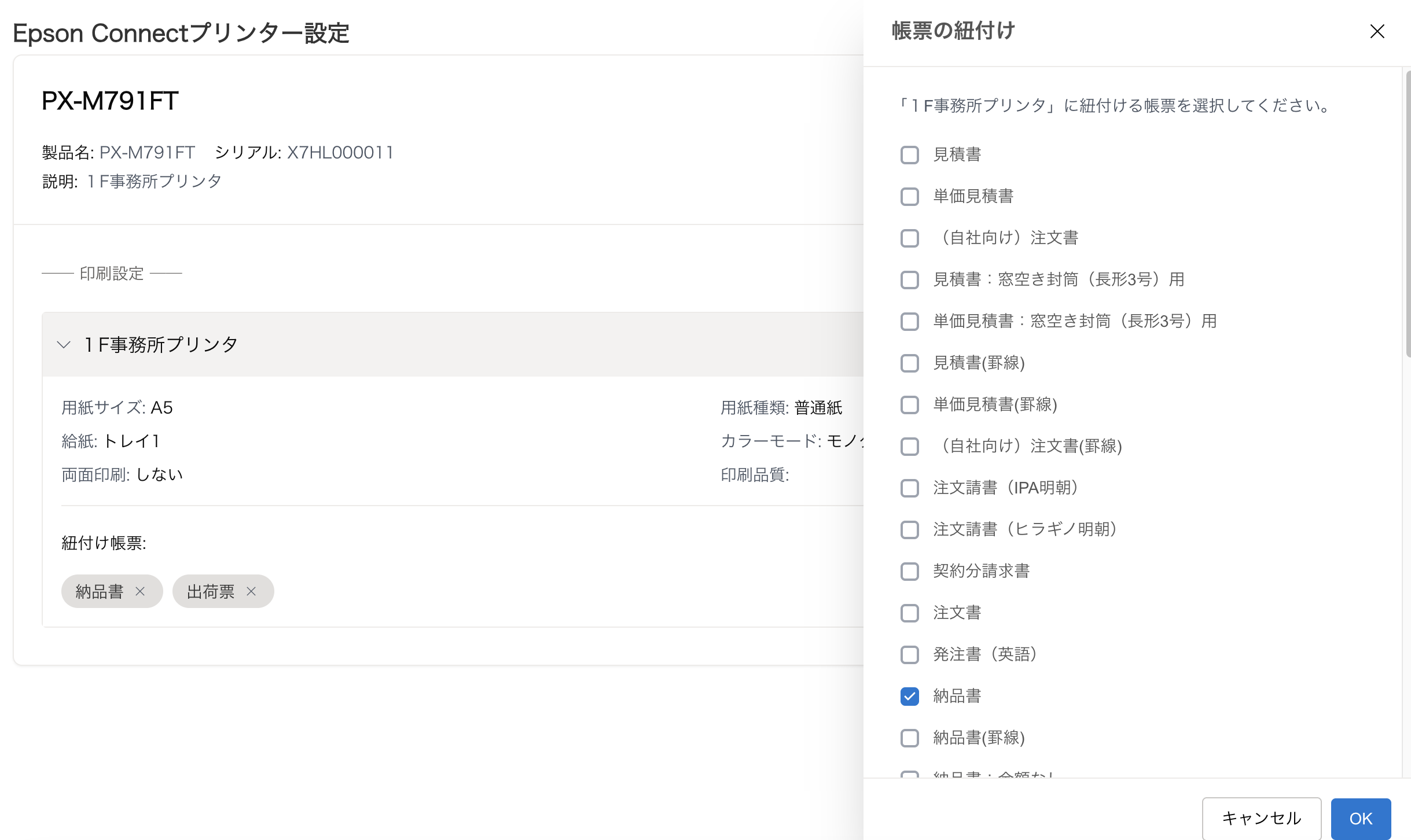Click the Epson Connectプリンター設定 page title
Viewport: 1411px width, 840px height.
click(181, 34)
